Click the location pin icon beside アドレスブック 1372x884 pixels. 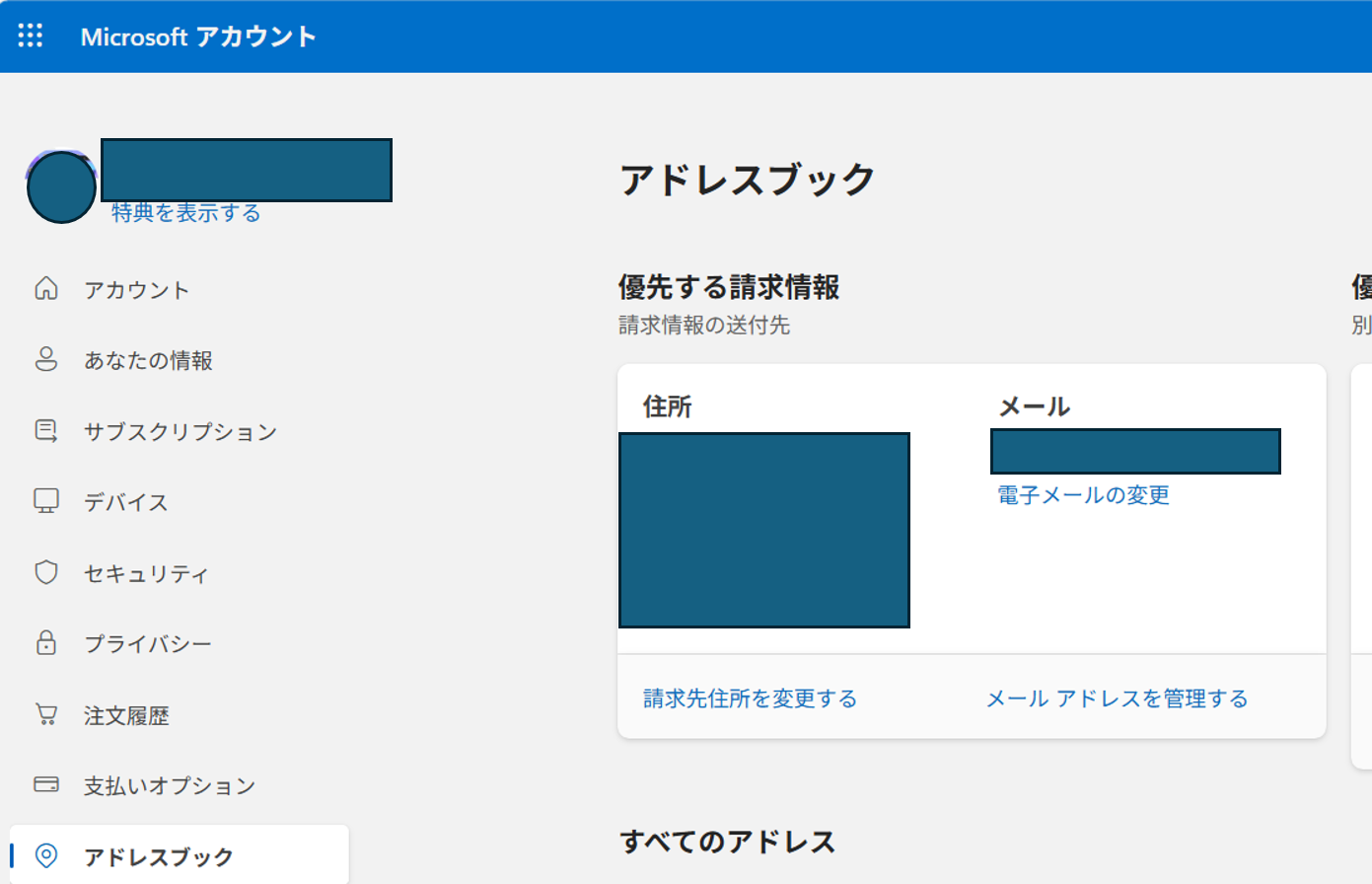coord(46,855)
